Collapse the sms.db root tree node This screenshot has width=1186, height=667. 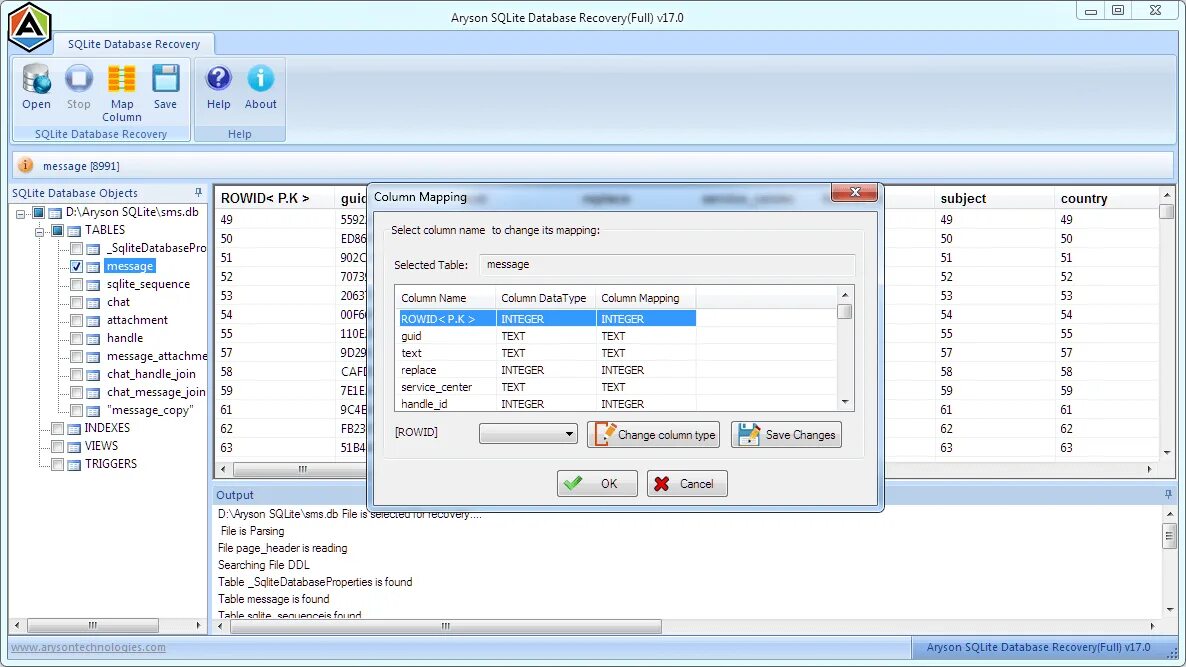pyautogui.click(x=20, y=213)
